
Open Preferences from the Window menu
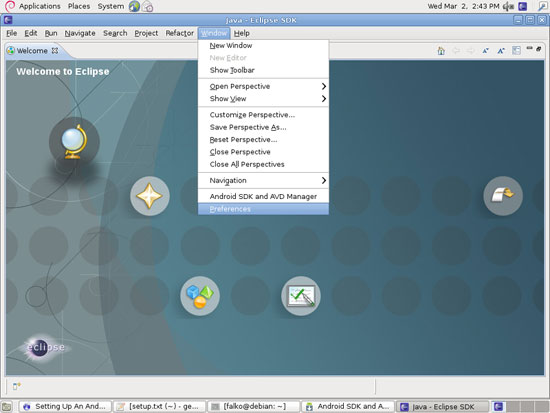(x=263, y=209)
